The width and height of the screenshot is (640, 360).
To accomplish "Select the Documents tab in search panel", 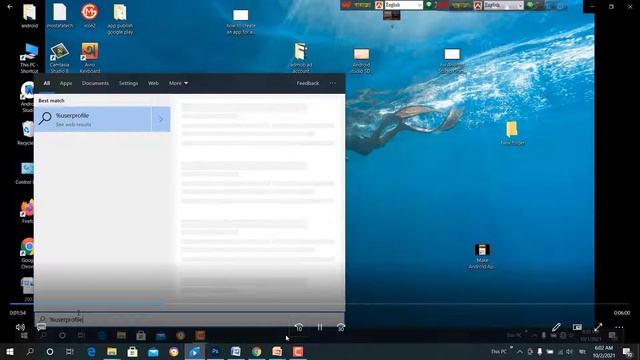I will point(95,83).
